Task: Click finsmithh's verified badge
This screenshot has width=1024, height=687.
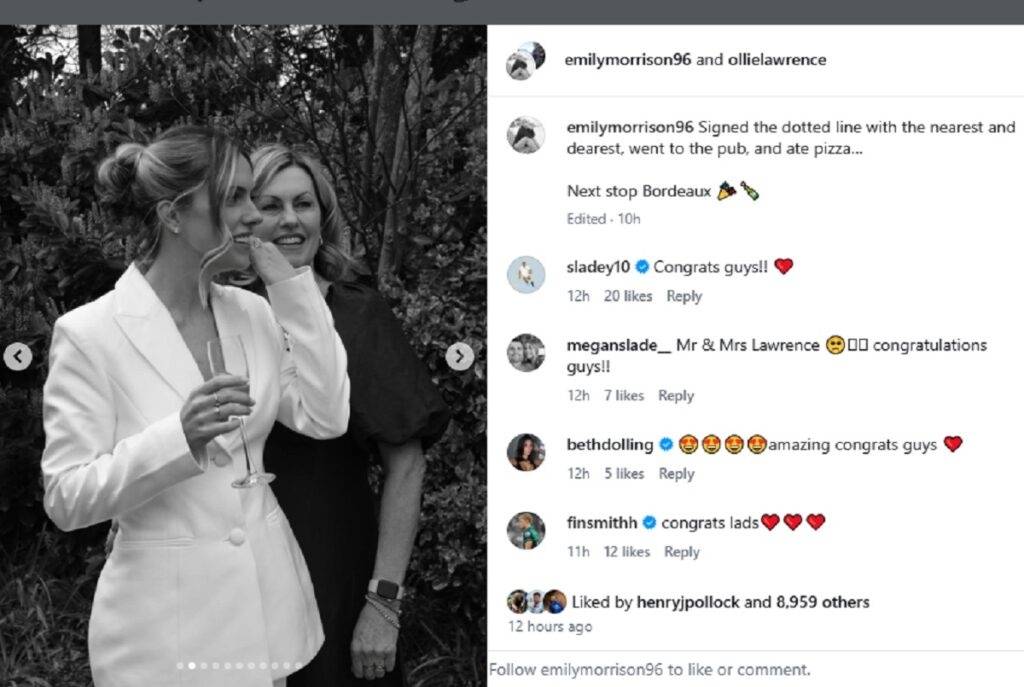Action: pyautogui.click(x=651, y=522)
